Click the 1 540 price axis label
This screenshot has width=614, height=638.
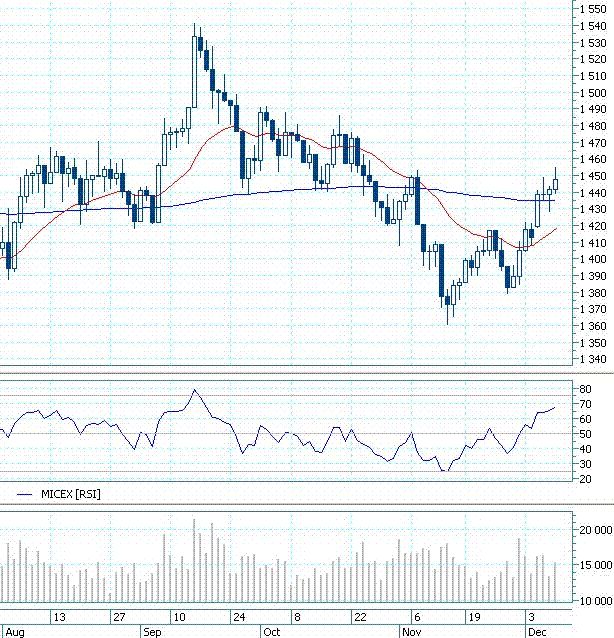pos(593,26)
